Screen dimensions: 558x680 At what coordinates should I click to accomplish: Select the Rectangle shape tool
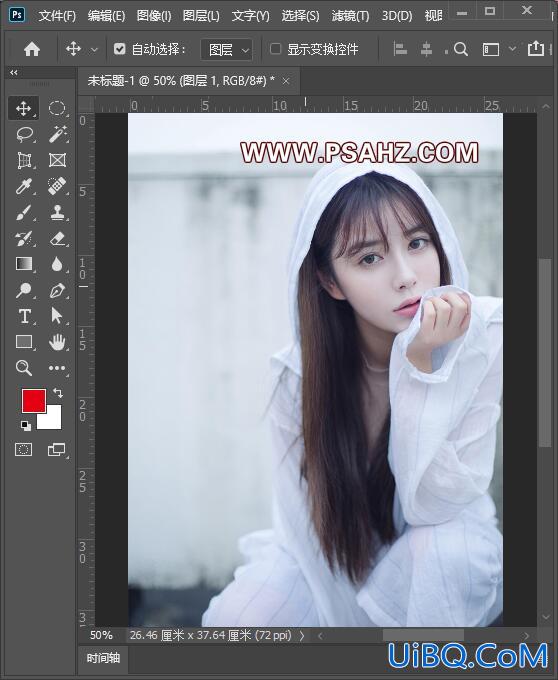tap(24, 342)
